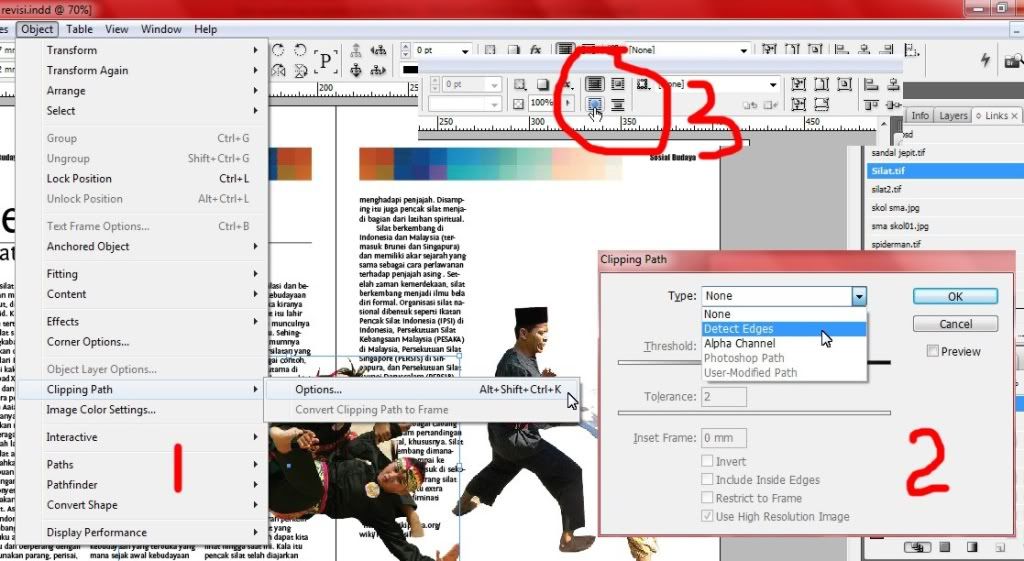Screen dimensions: 1024x561
Task: Click the select previous object icon
Action: coord(378,50)
